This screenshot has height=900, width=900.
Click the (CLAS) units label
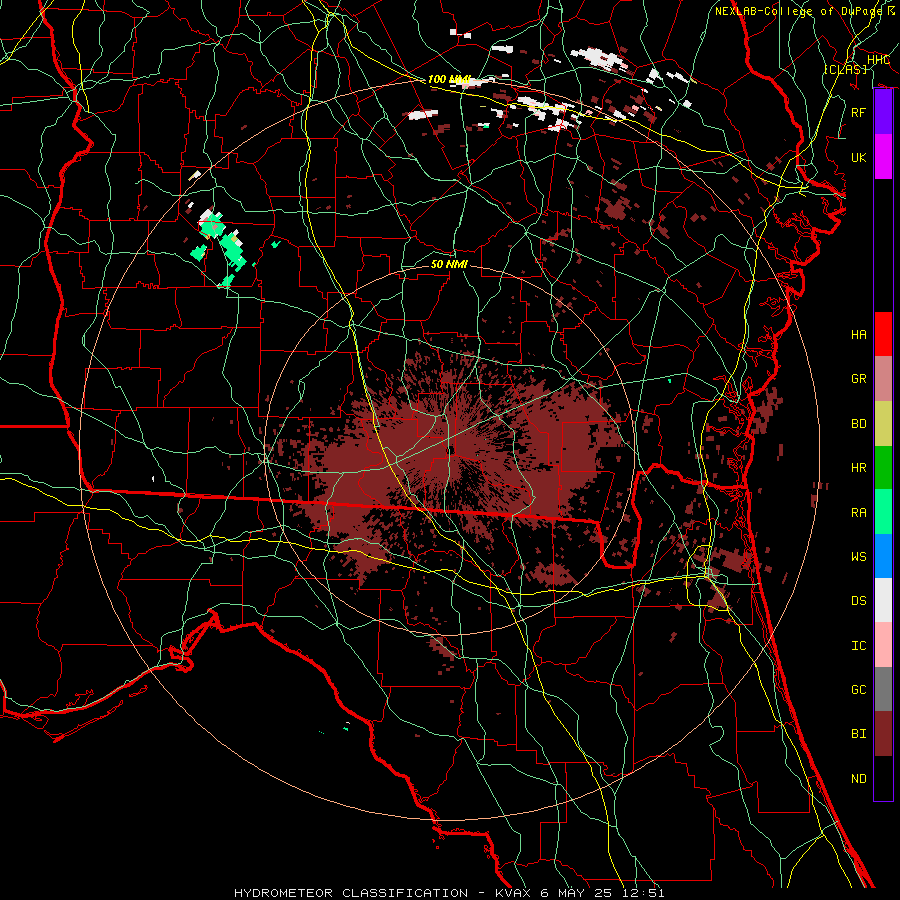tap(845, 69)
